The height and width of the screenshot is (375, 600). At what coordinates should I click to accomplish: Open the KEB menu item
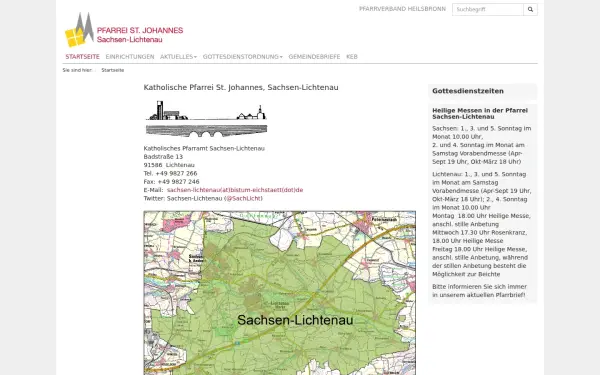[352, 57]
